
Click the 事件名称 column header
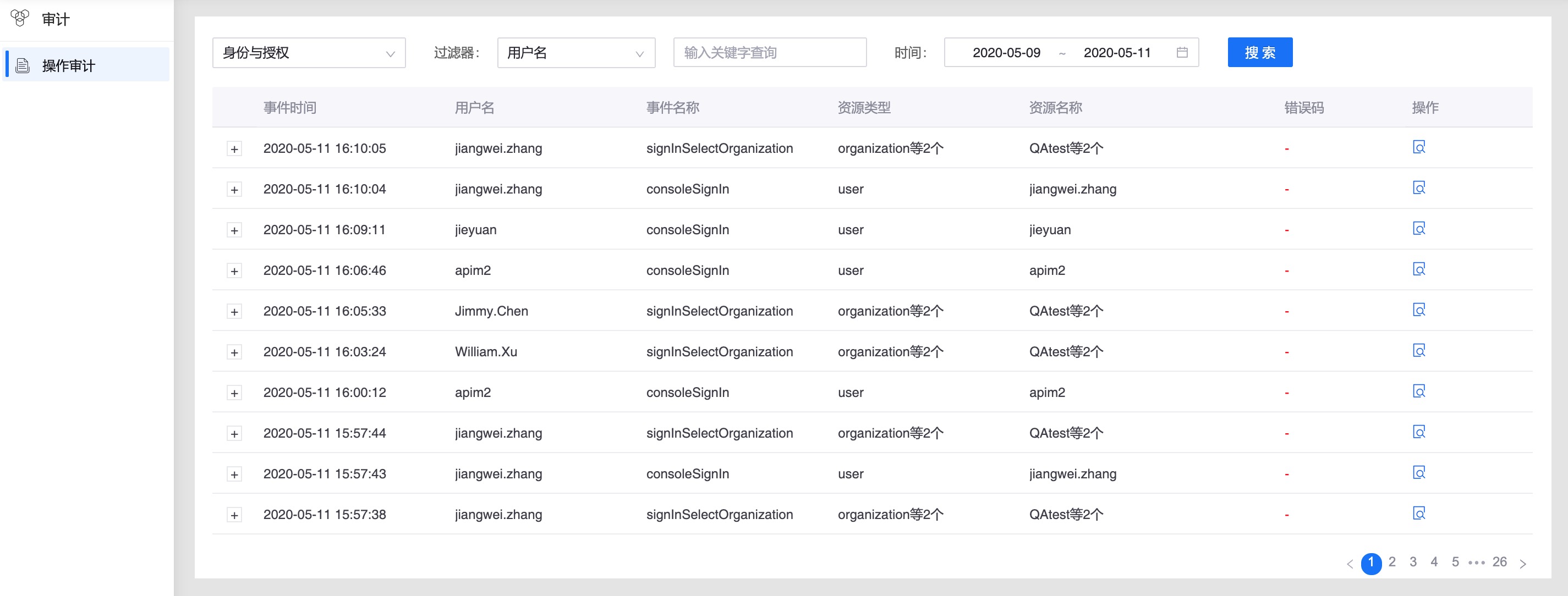(673, 108)
